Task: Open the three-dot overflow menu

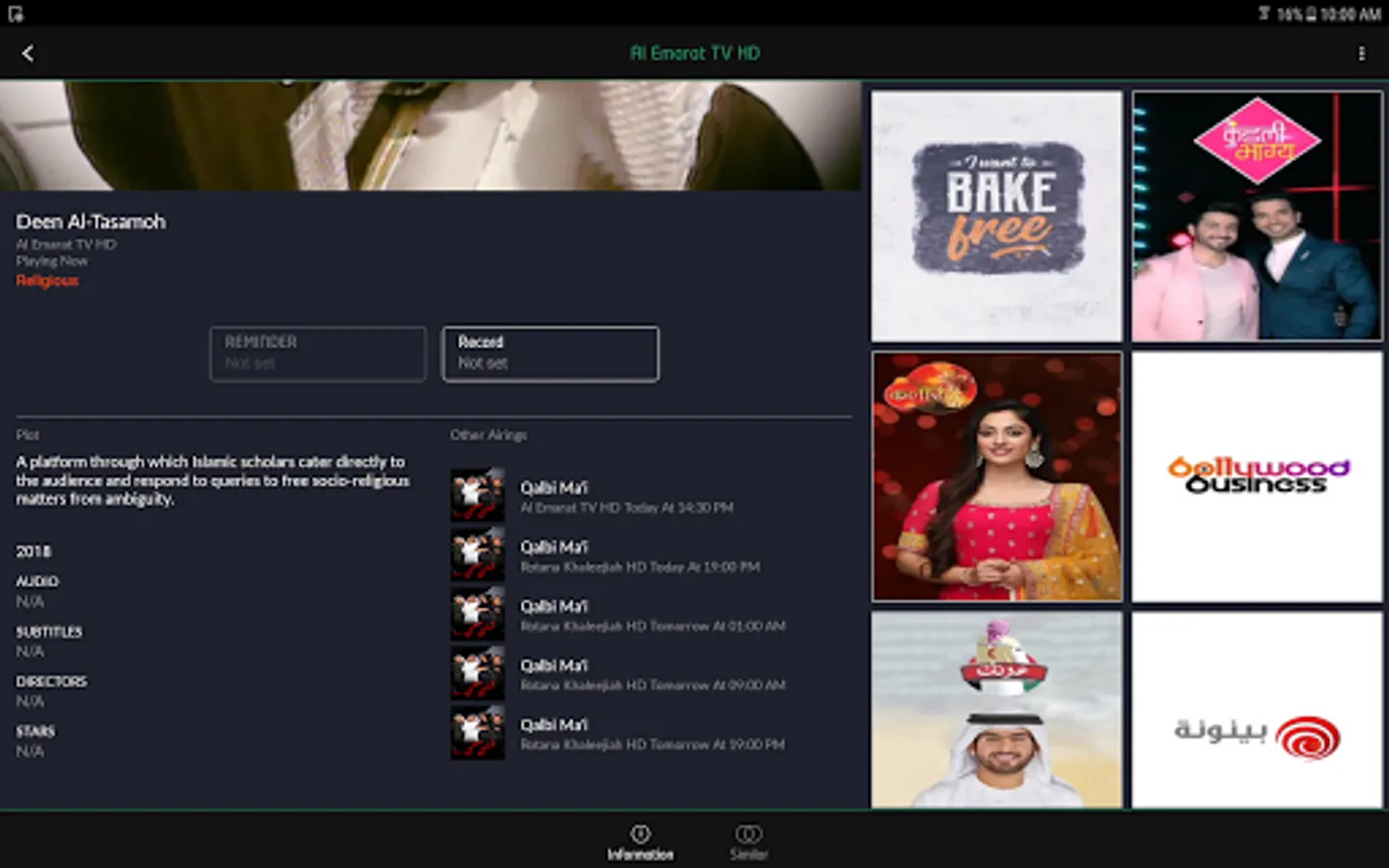Action: pyautogui.click(x=1361, y=54)
